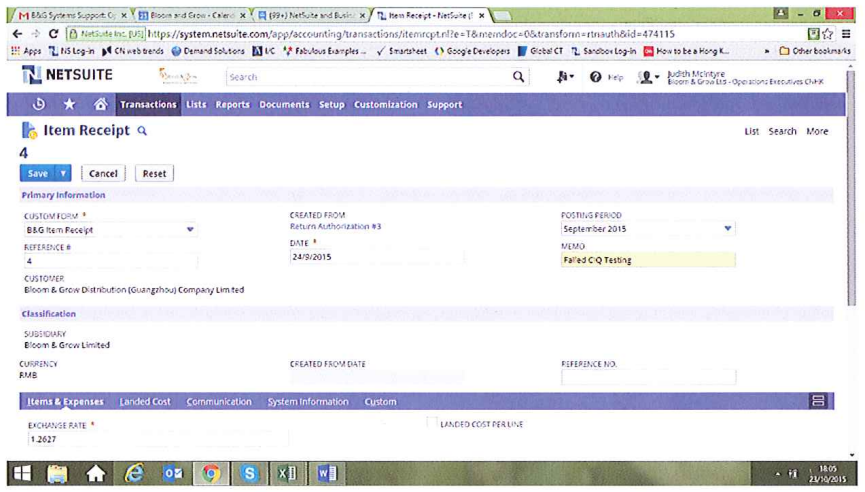865x492 pixels.
Task: Expand the Save button dropdown arrow
Action: pos(63,173)
